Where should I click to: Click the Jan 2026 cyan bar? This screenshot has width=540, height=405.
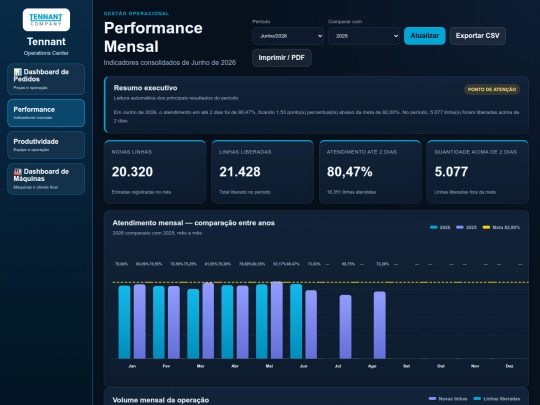coord(124,322)
